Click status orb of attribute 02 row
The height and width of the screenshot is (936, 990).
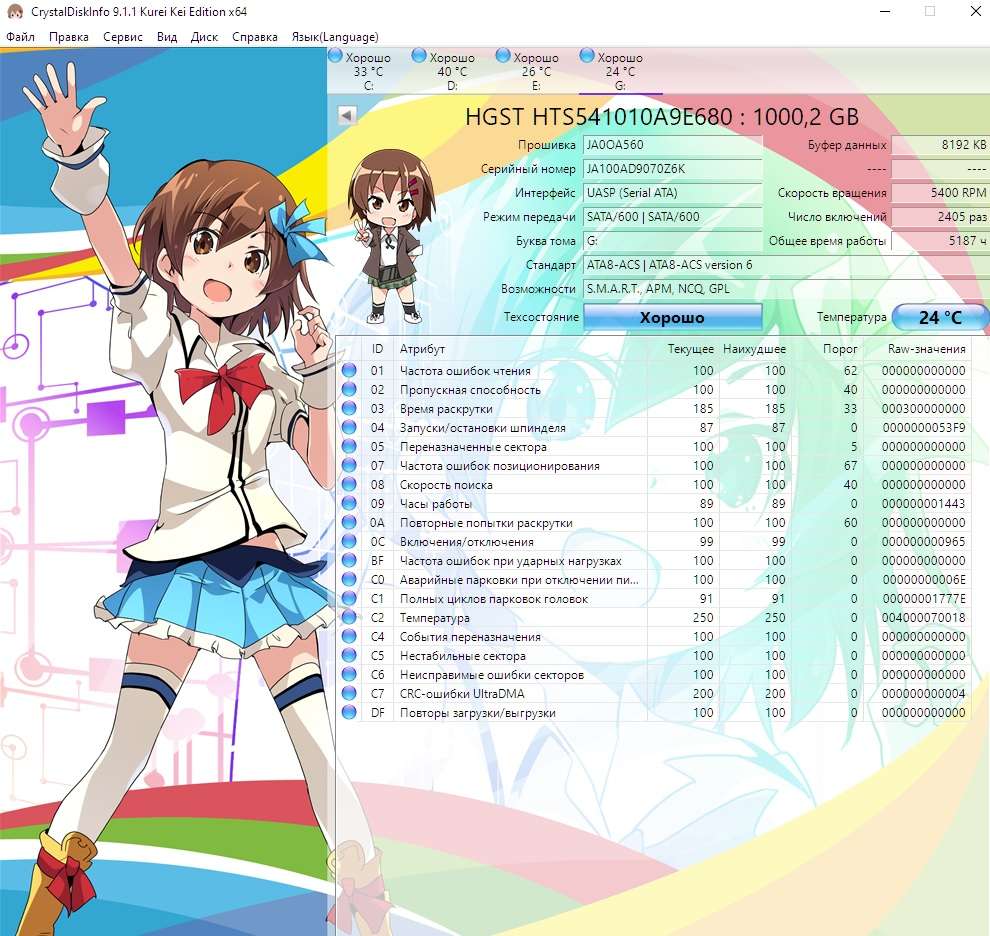point(349,389)
